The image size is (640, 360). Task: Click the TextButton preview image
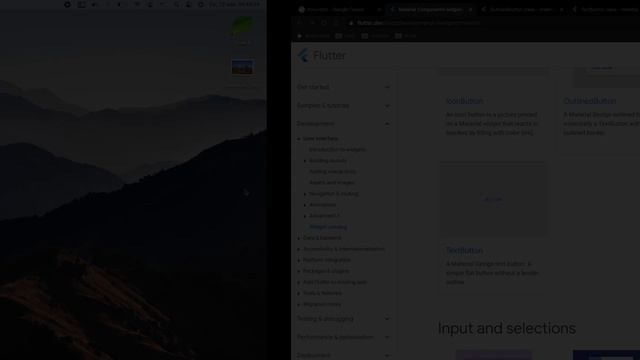(493, 198)
